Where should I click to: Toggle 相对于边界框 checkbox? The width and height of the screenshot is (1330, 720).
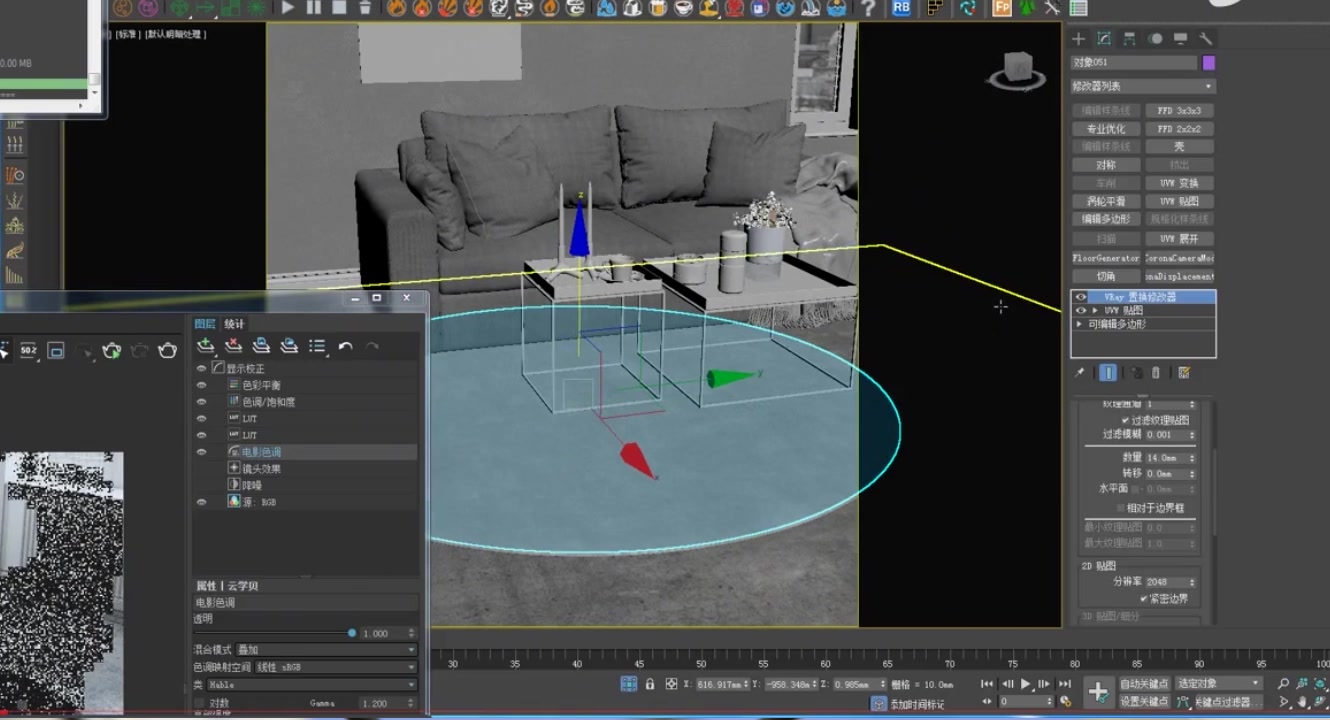[x=1121, y=508]
